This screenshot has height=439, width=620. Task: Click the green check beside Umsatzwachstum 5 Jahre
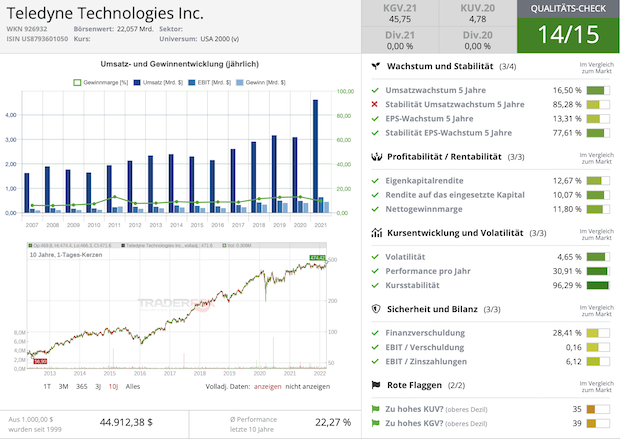375,90
